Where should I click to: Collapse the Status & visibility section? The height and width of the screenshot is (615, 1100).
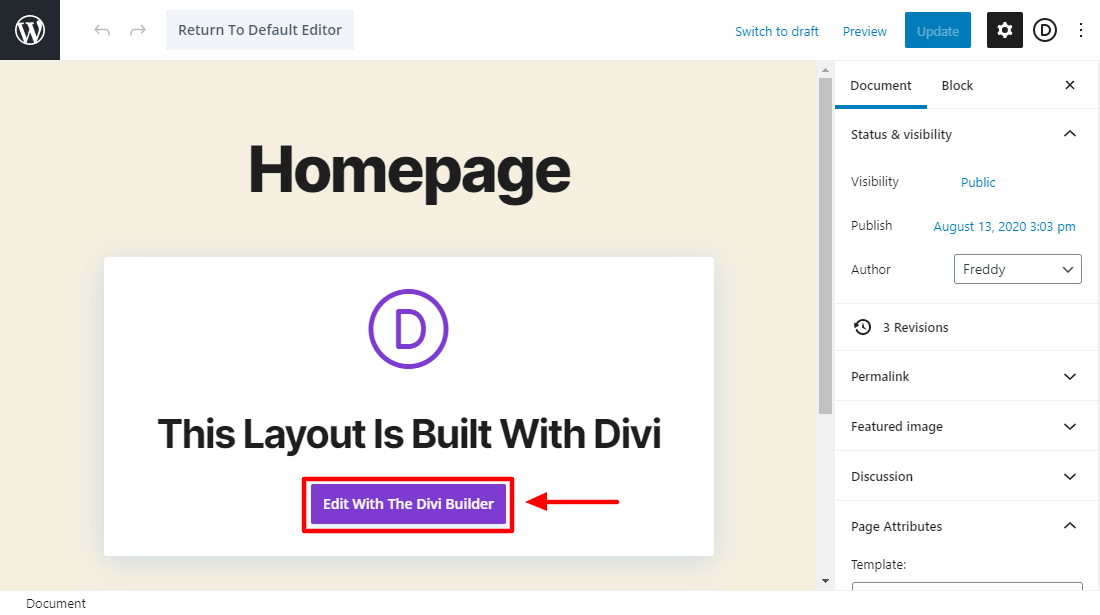coord(966,134)
